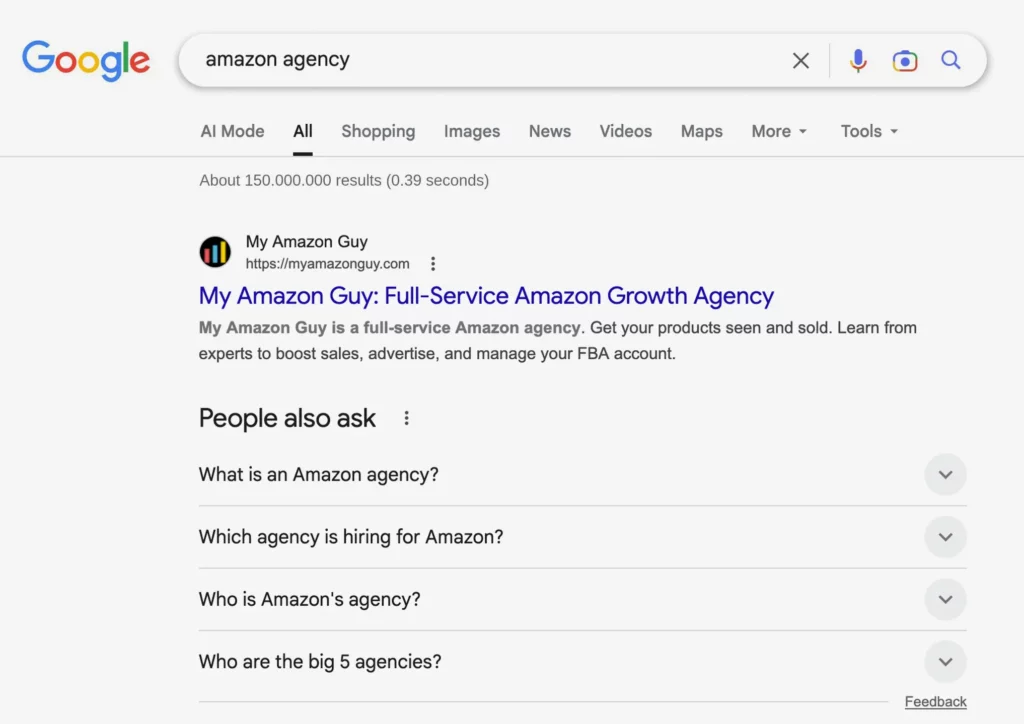Click the My Amazon Guy site favicon
The height and width of the screenshot is (724, 1024).
pos(214,251)
